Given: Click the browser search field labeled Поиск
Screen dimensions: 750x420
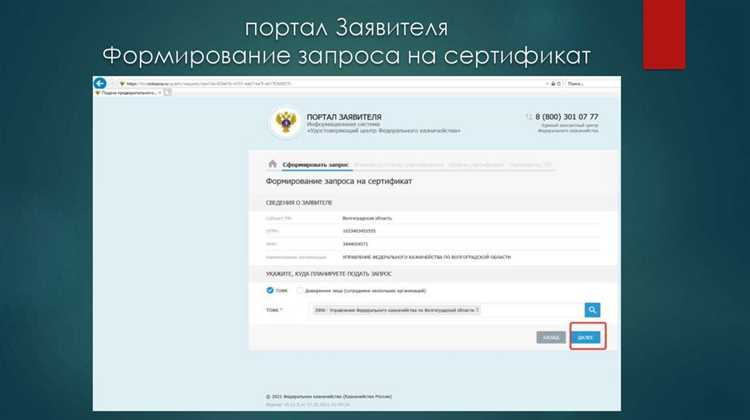Looking at the screenshot, I should pyautogui.click(x=592, y=84).
